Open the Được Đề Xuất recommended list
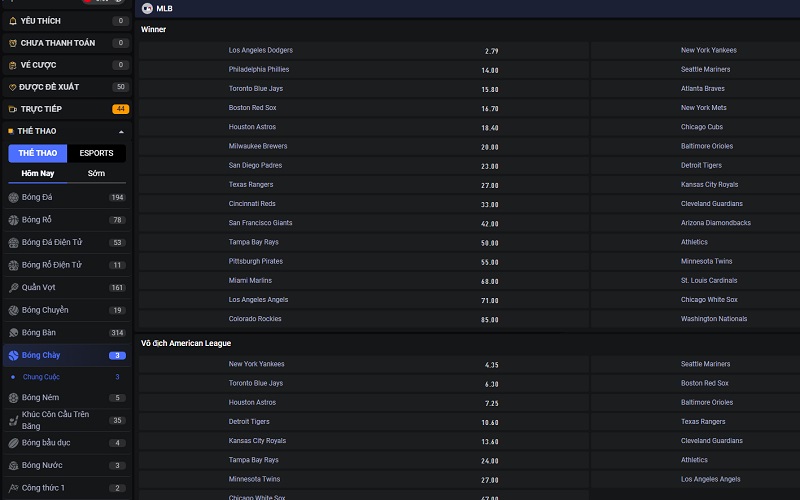This screenshot has height=500, width=800. [x=66, y=87]
